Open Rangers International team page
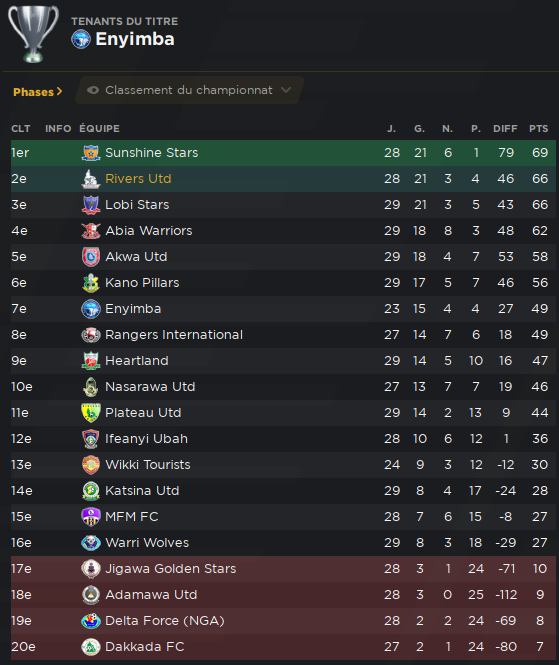559x665 pixels. pyautogui.click(x=174, y=335)
